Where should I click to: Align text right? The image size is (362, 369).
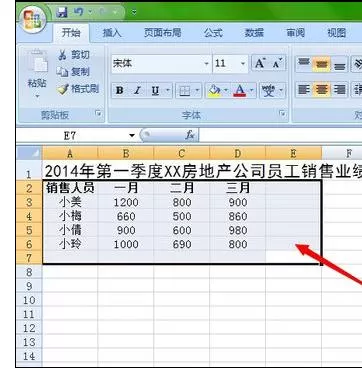point(339,90)
